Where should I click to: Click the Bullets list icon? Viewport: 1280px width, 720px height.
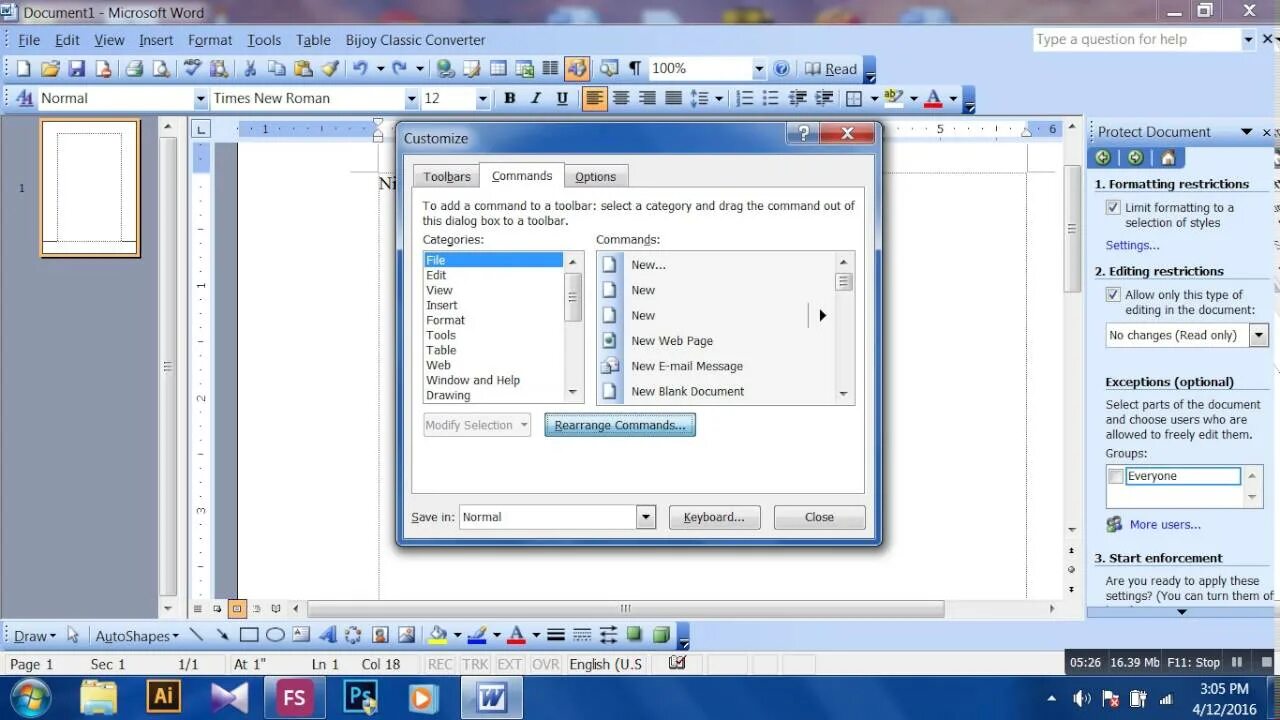(x=770, y=98)
